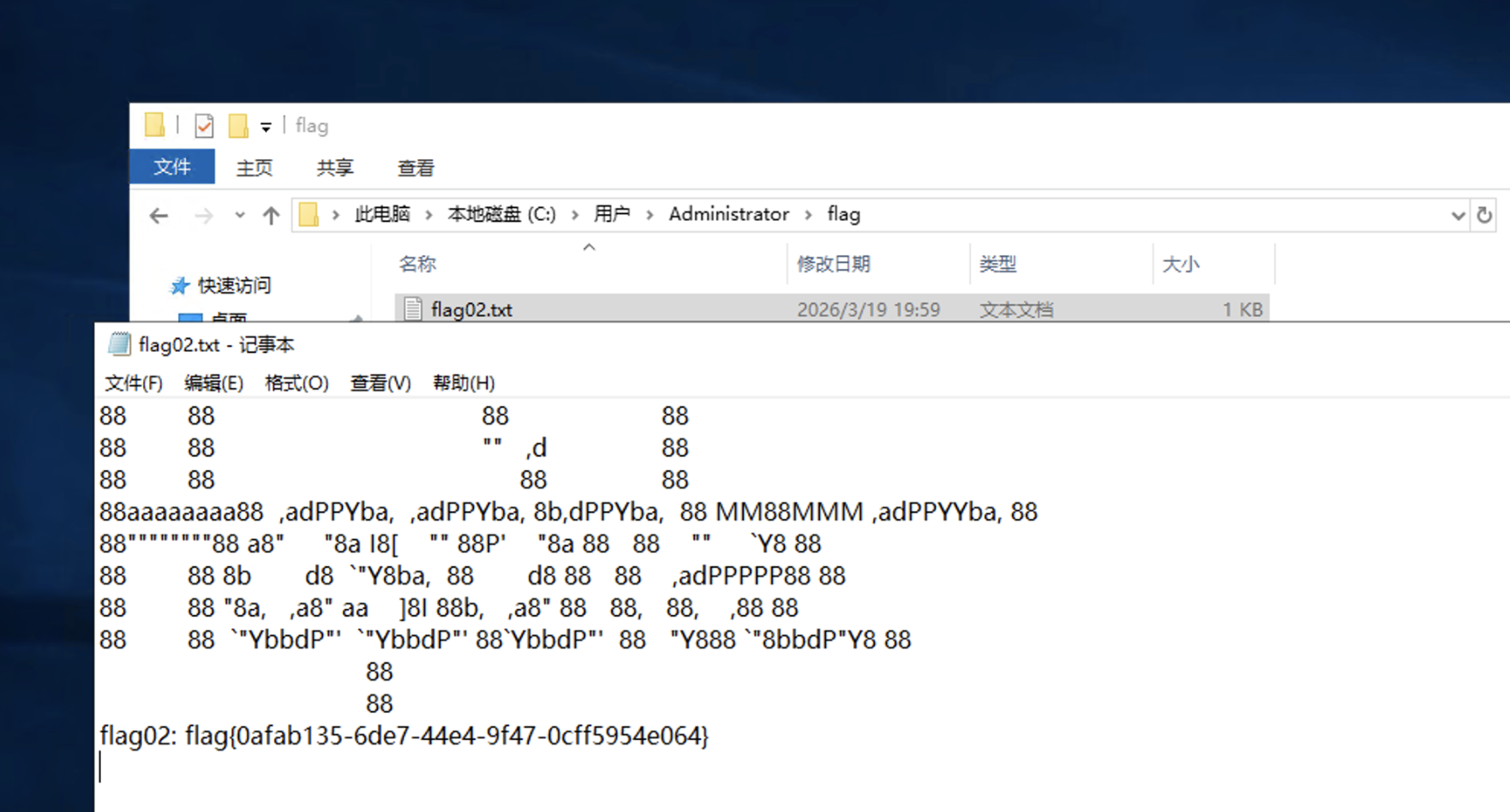
Task: Click the up directory arrow
Action: tap(271, 216)
